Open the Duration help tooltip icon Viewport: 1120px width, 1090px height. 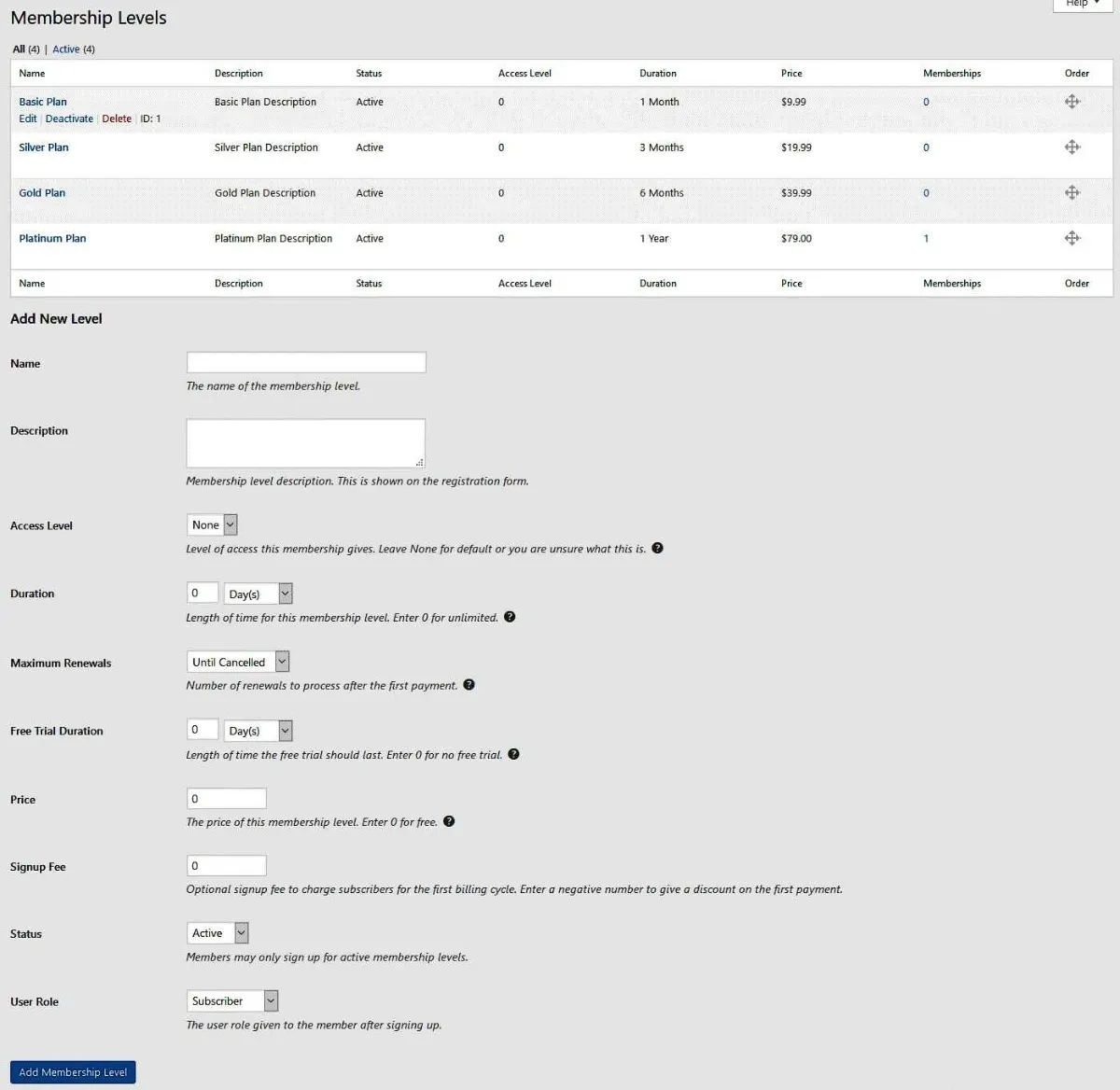click(510, 617)
